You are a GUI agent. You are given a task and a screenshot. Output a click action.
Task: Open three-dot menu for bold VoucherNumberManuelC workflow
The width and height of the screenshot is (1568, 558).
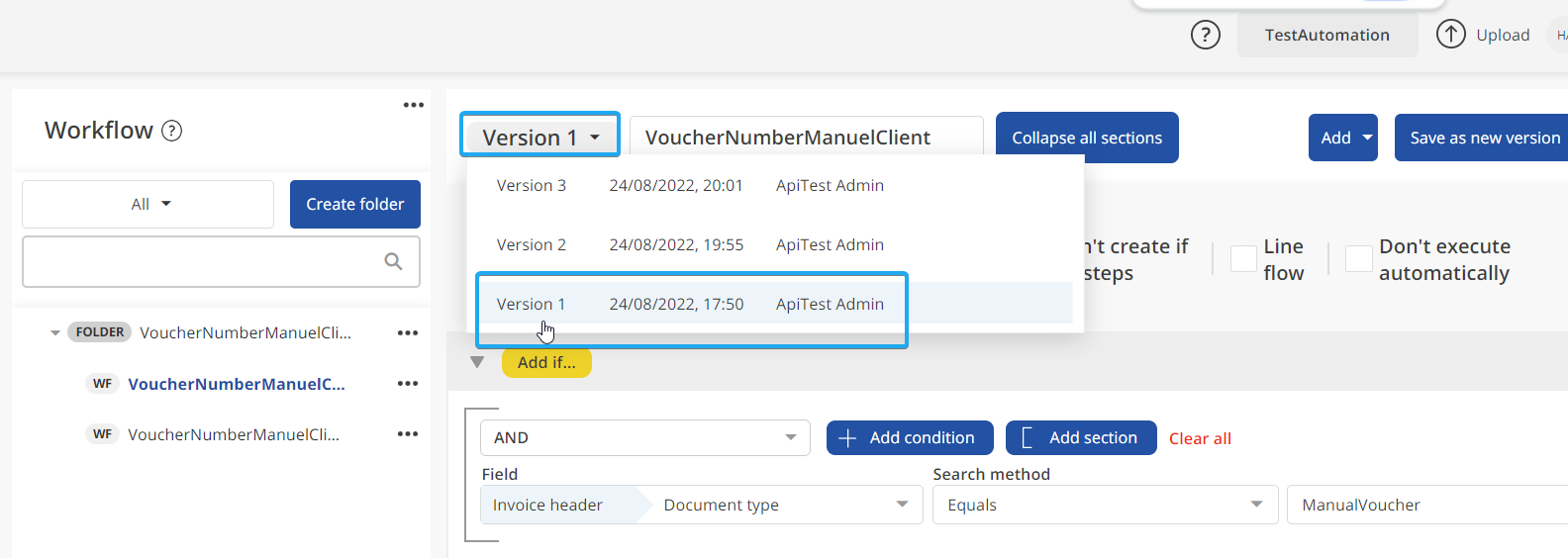point(408,384)
